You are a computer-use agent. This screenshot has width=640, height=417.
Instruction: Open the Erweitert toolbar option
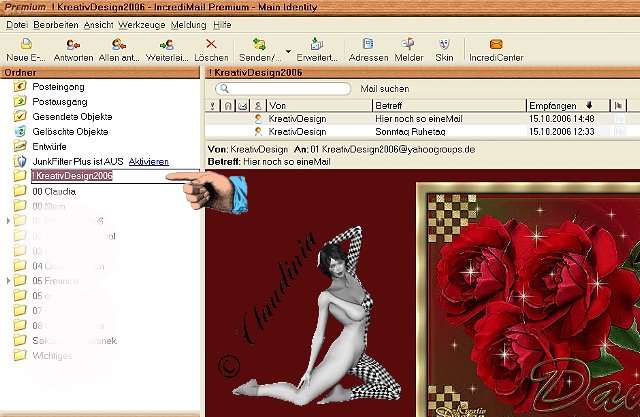pos(317,49)
